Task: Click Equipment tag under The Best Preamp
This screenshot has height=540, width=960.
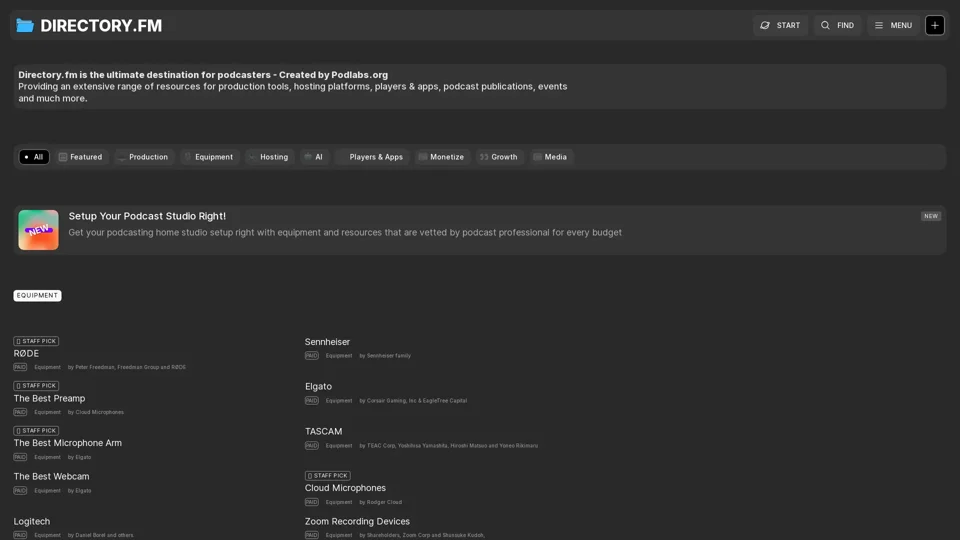Action: [47, 412]
